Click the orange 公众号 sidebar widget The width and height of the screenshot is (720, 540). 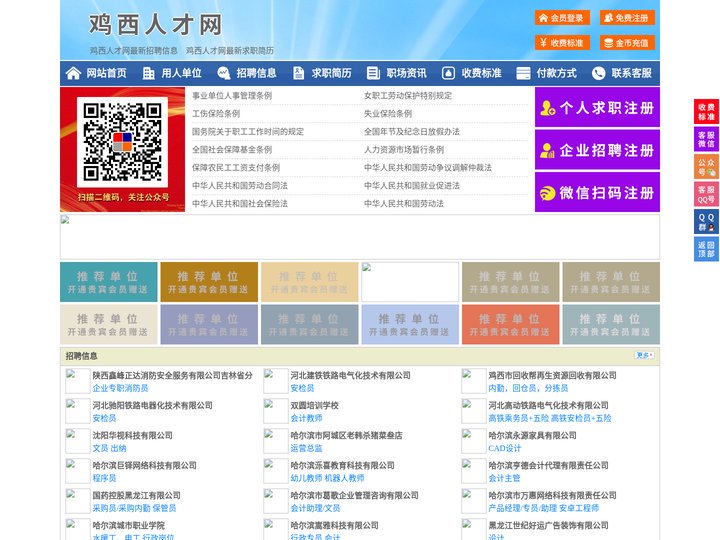(706, 167)
